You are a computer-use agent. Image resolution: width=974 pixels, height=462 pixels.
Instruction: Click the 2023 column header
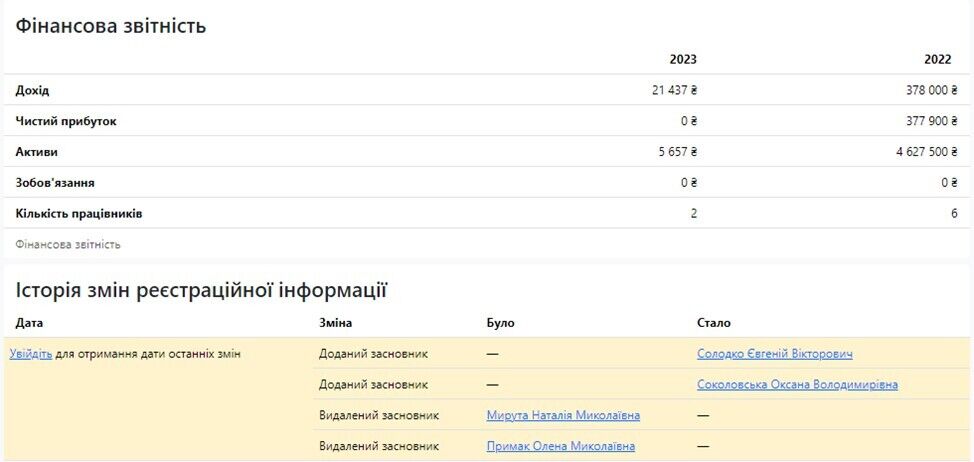[x=683, y=60]
